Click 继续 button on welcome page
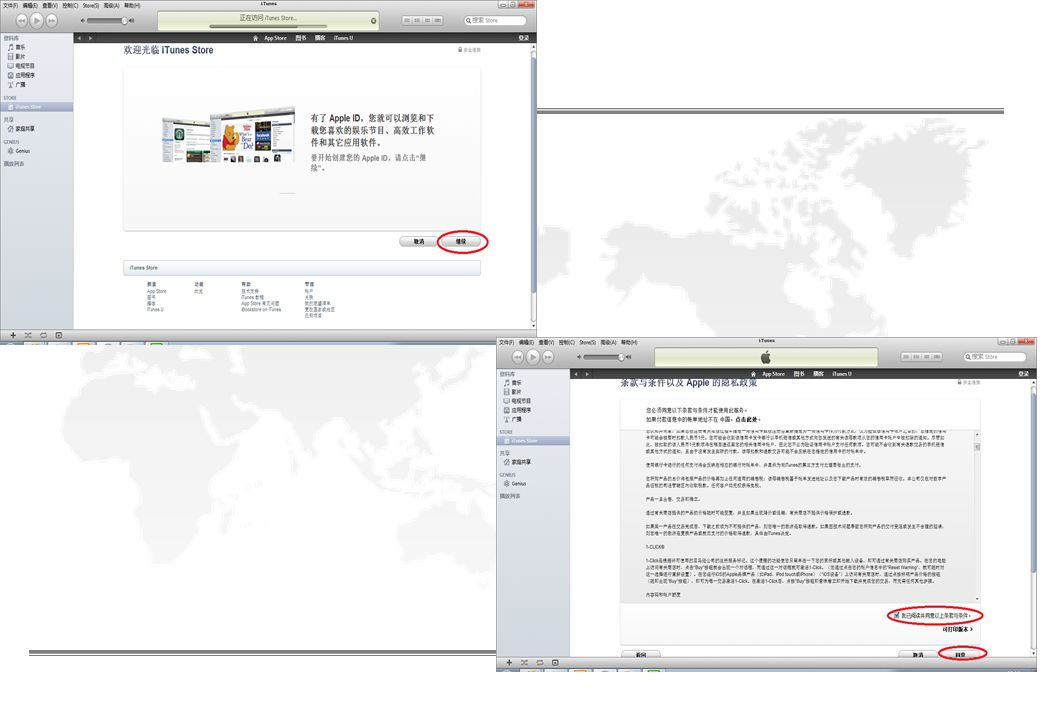Screen dimensions: 1040x720 pos(461,241)
